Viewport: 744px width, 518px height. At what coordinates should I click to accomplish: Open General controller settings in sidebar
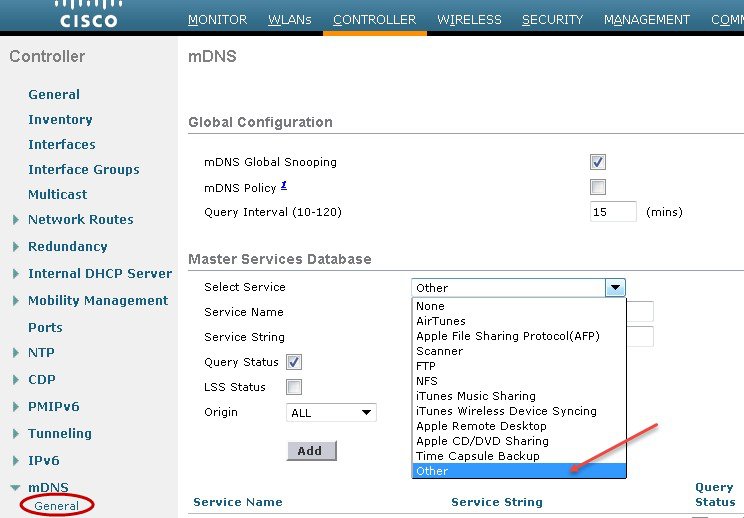click(x=54, y=94)
